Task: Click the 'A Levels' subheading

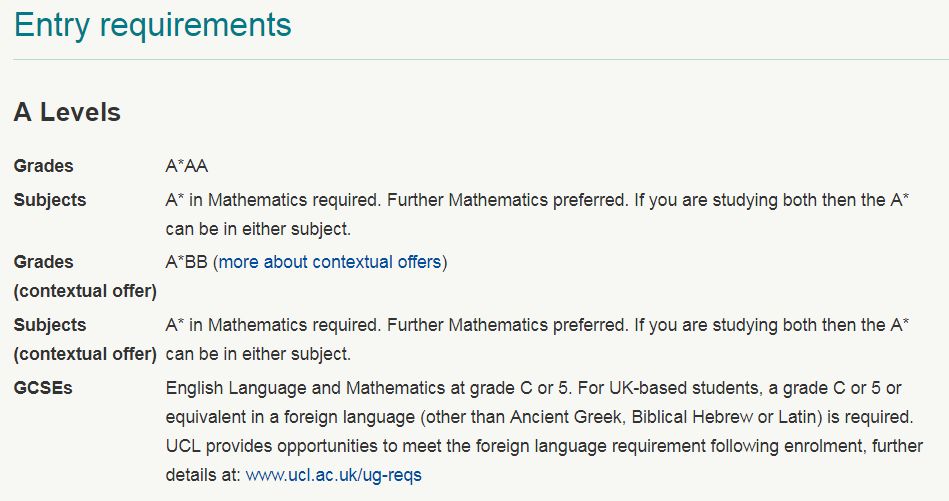Action: click(x=67, y=113)
